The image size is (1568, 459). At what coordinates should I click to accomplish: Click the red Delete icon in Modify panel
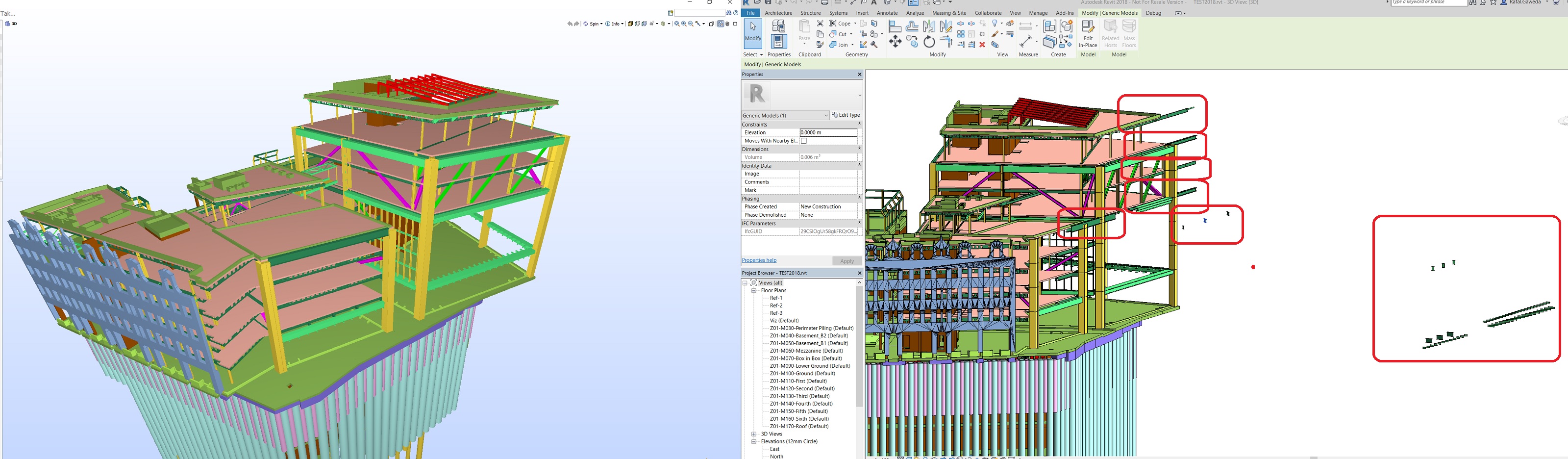click(982, 45)
